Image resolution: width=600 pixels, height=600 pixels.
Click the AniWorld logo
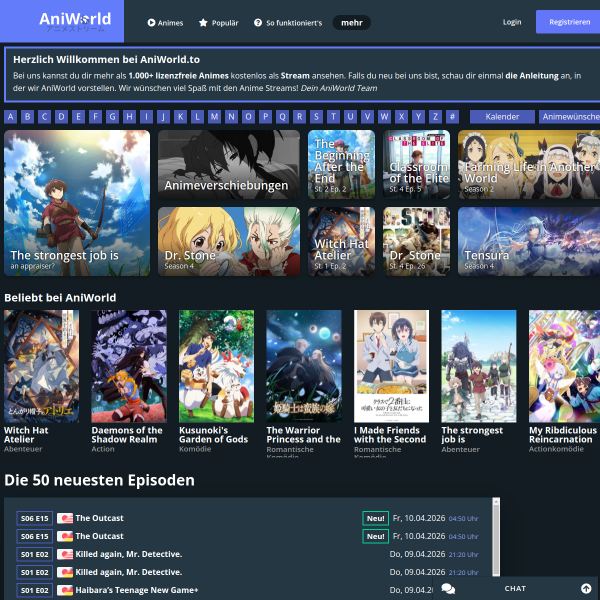click(75, 21)
